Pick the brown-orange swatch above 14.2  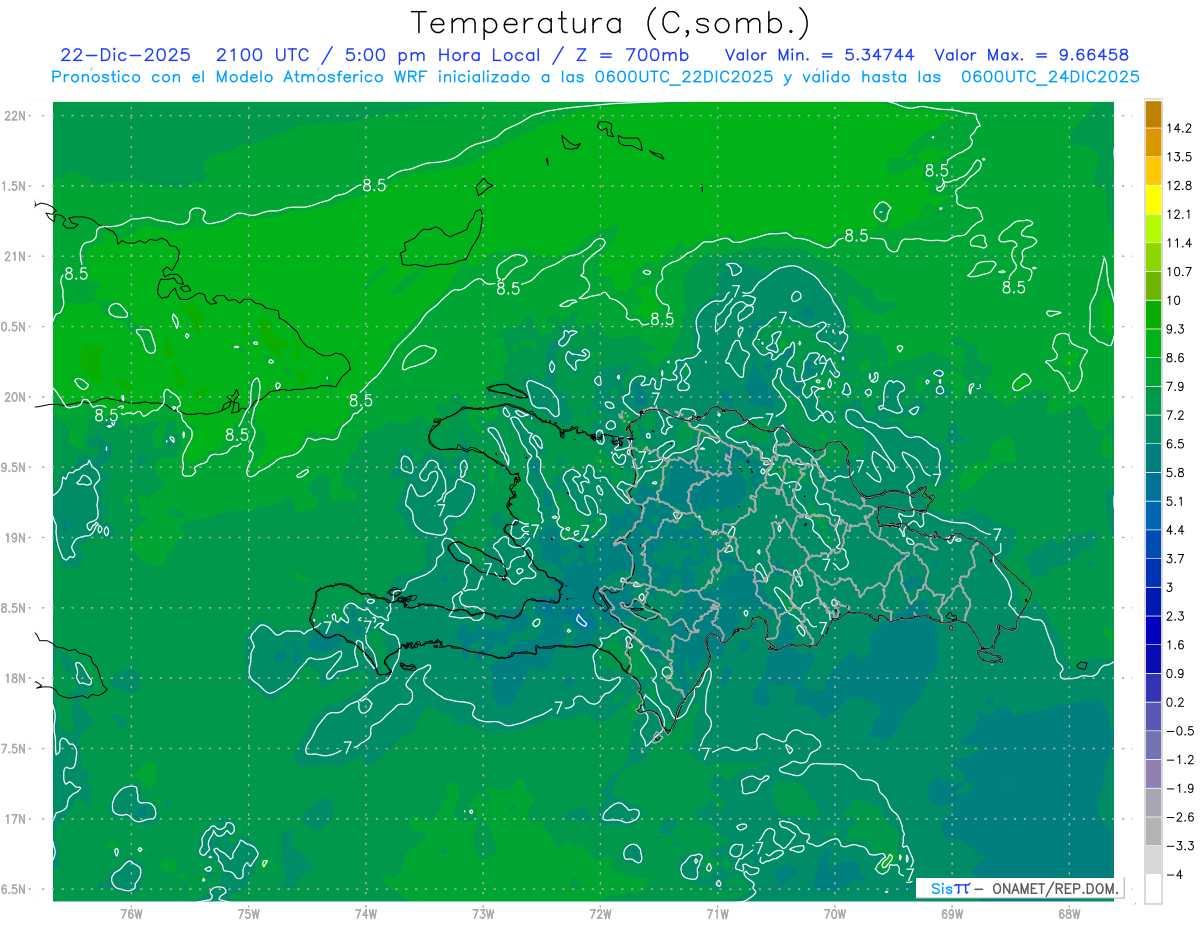click(1153, 114)
